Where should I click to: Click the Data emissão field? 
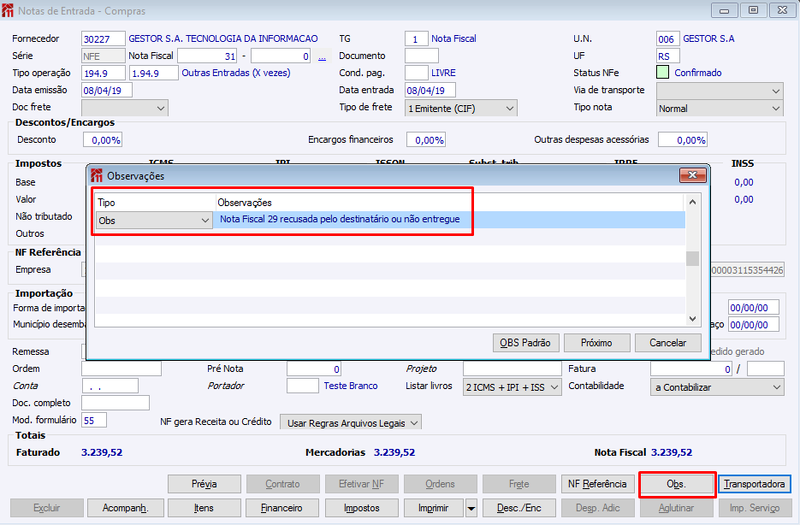(107, 90)
